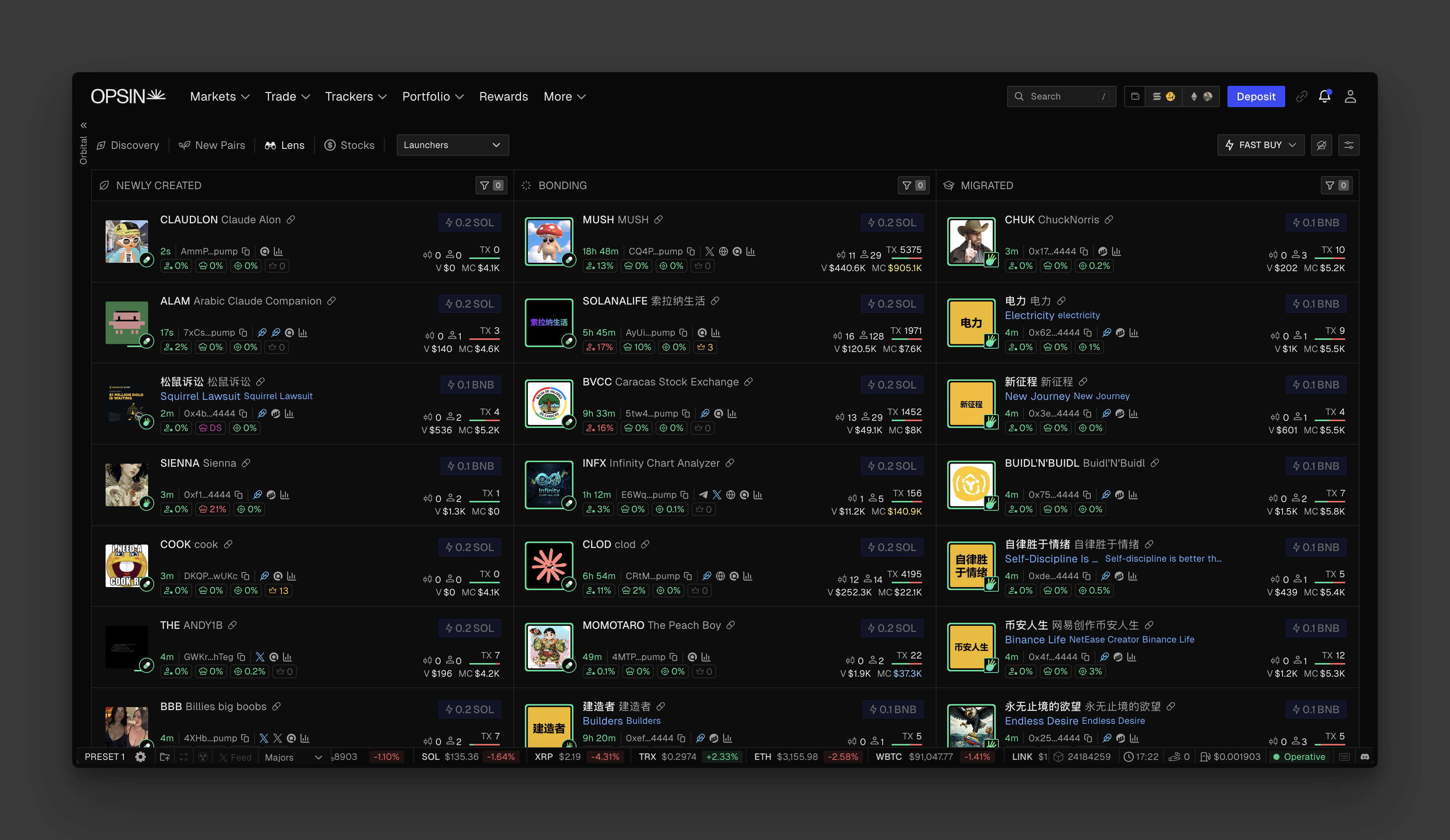Copy the CLAUDLON contract address
Viewport: 1450px width, 840px height.
click(246, 251)
